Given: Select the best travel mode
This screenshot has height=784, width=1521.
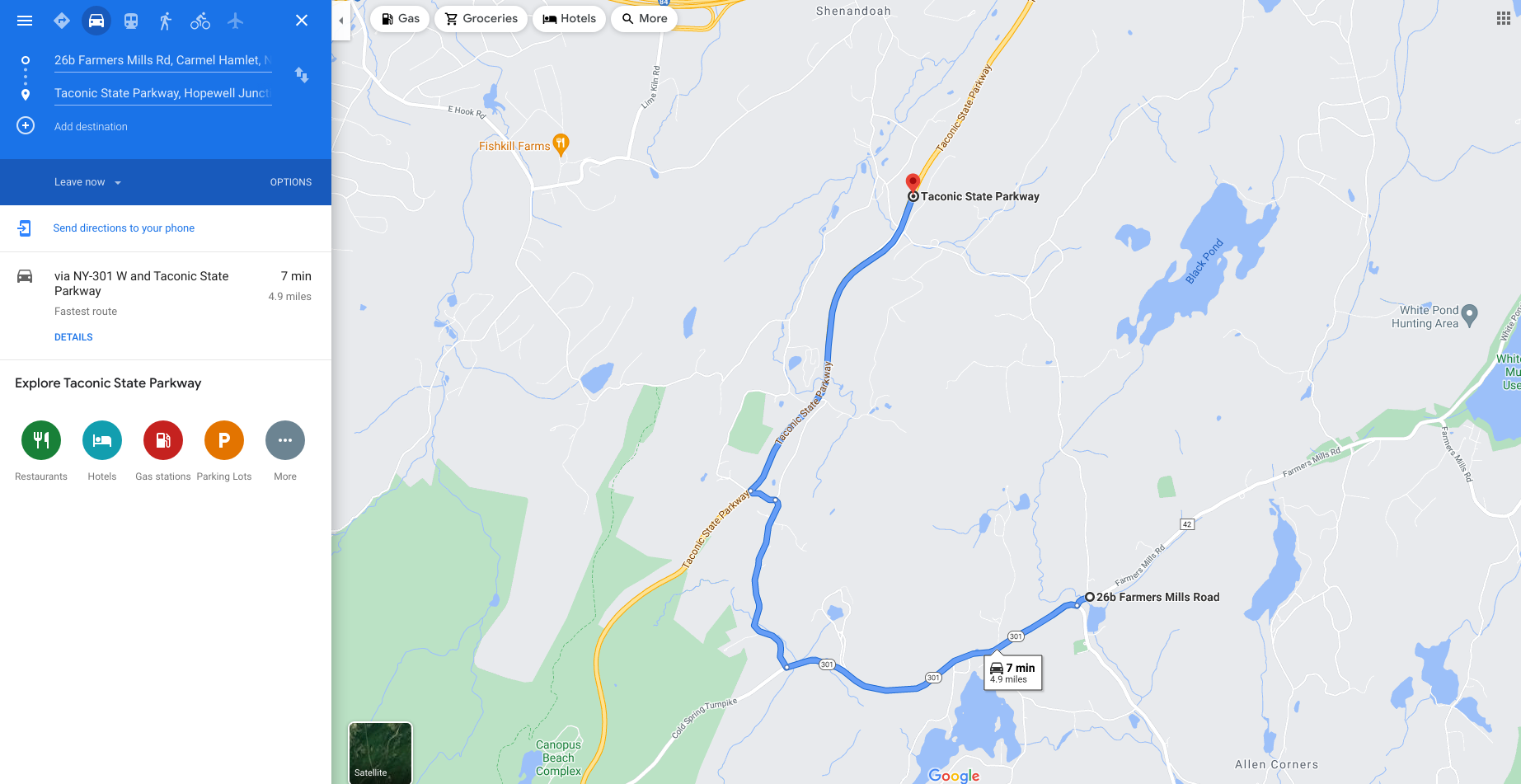Looking at the screenshot, I should (62, 21).
